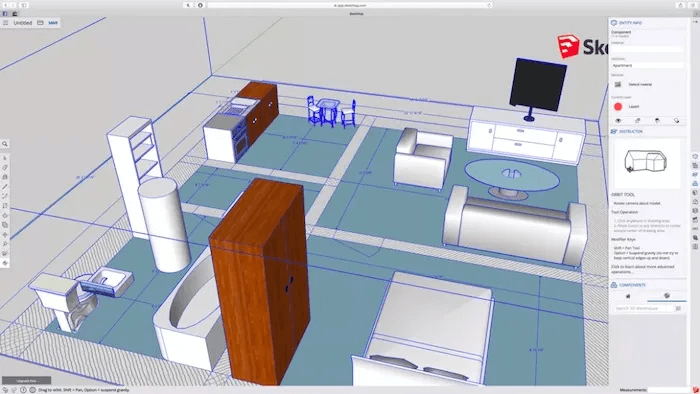Click the search magnifier icon above toolbar
This screenshot has height=394, width=700.
pyautogui.click(x=5, y=144)
